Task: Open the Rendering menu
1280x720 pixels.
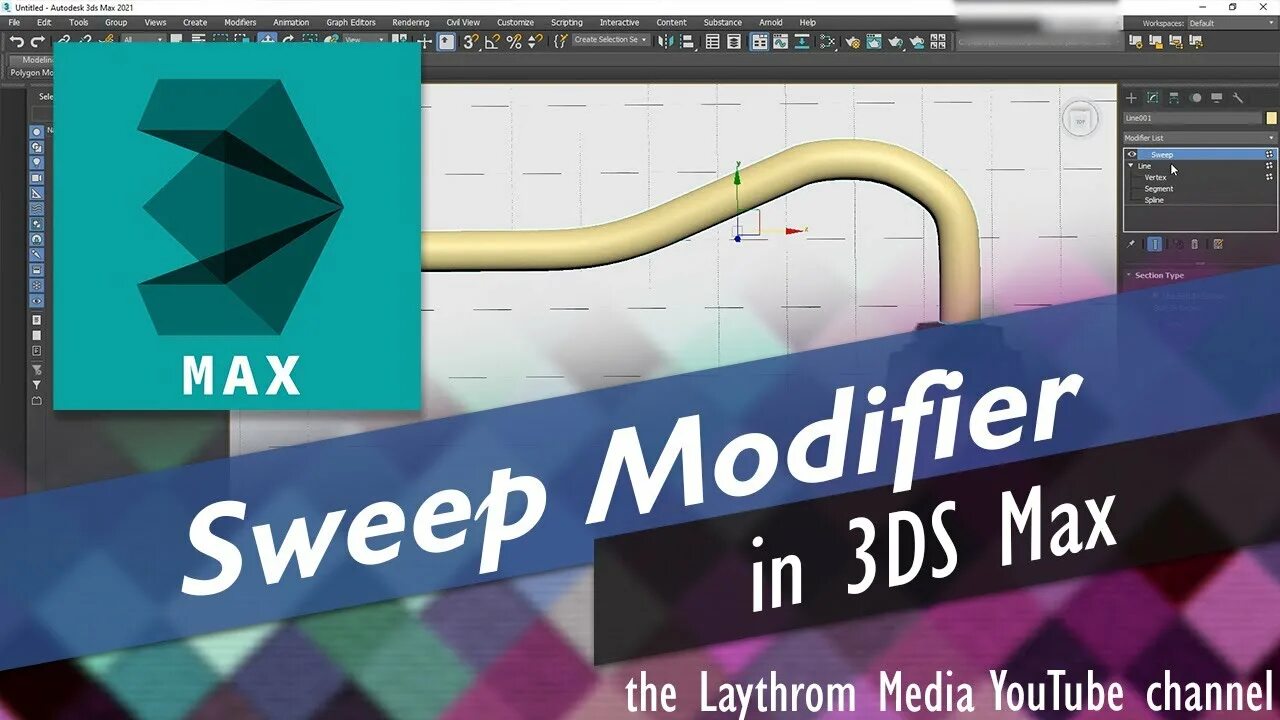Action: pos(410,22)
